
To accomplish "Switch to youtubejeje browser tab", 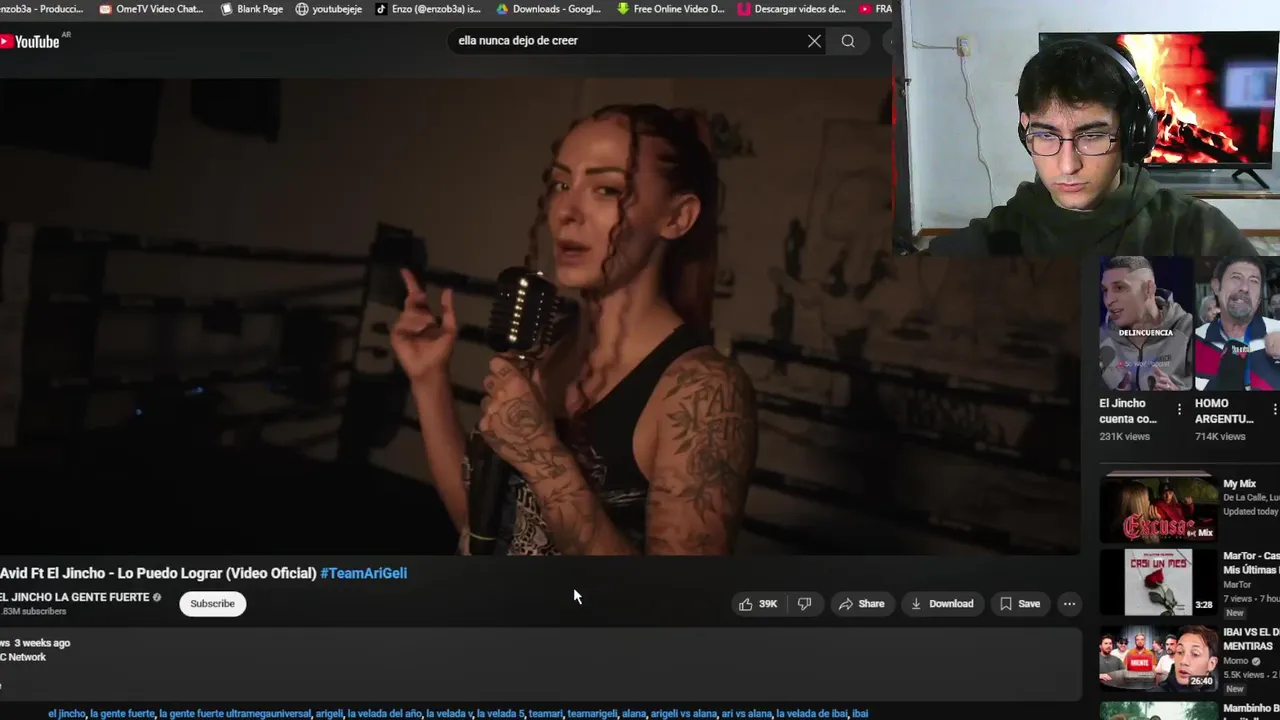I will (x=329, y=9).
